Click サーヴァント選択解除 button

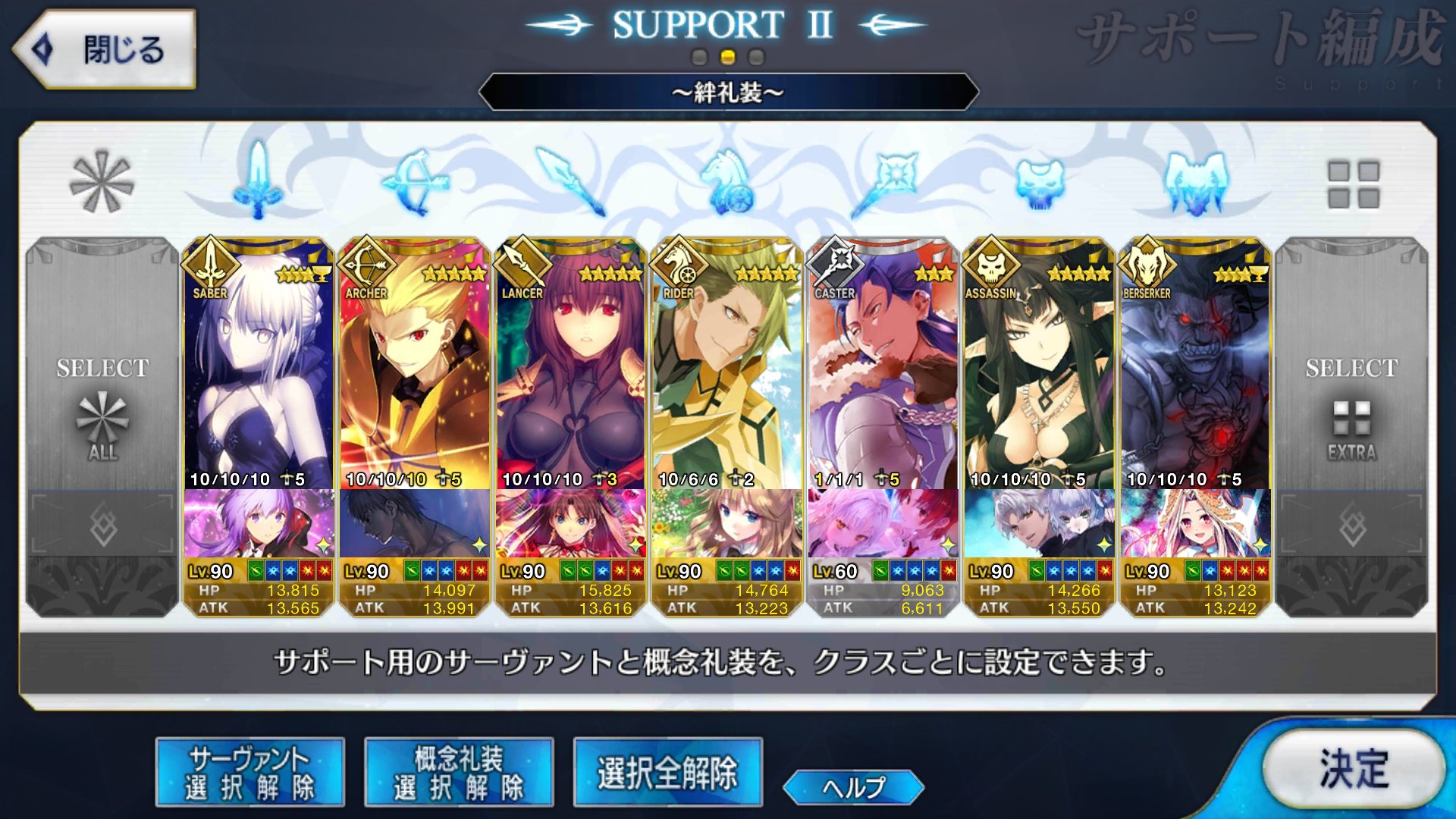(249, 772)
